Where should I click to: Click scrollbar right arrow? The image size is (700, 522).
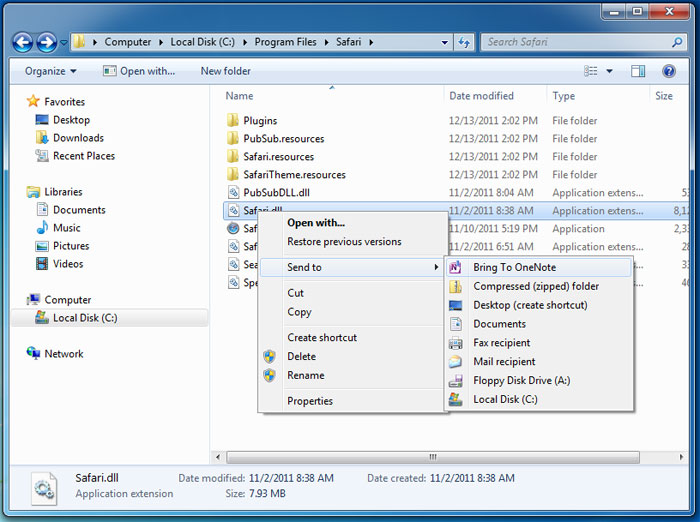tap(681, 457)
